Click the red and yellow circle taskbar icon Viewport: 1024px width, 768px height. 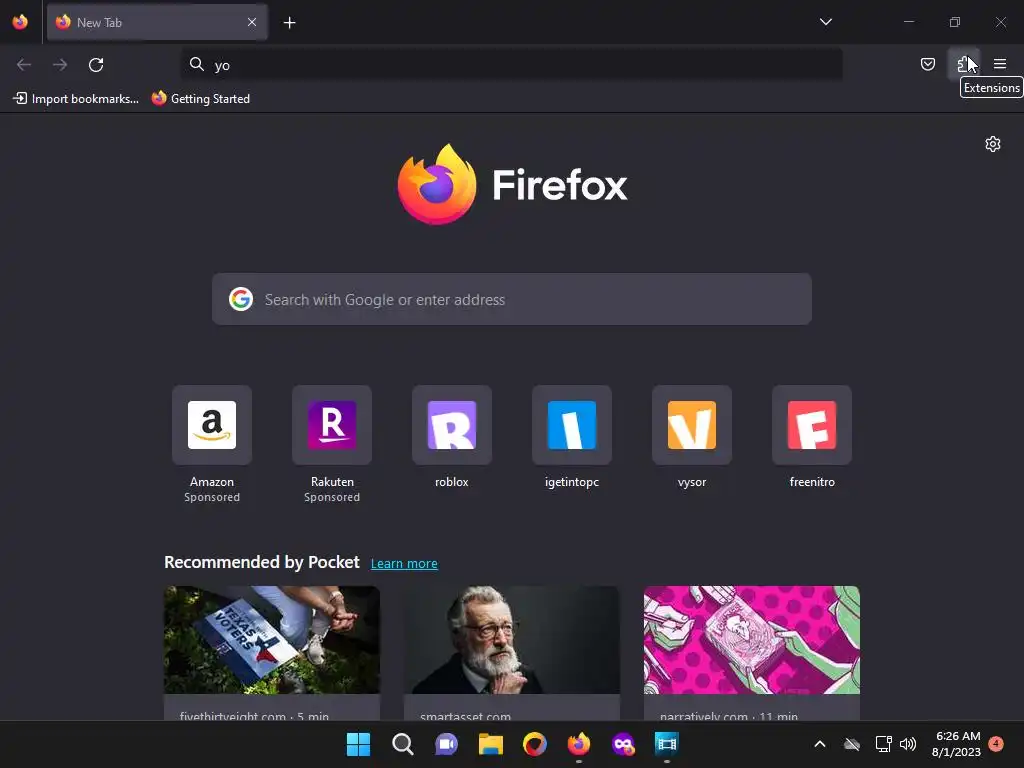pos(535,744)
